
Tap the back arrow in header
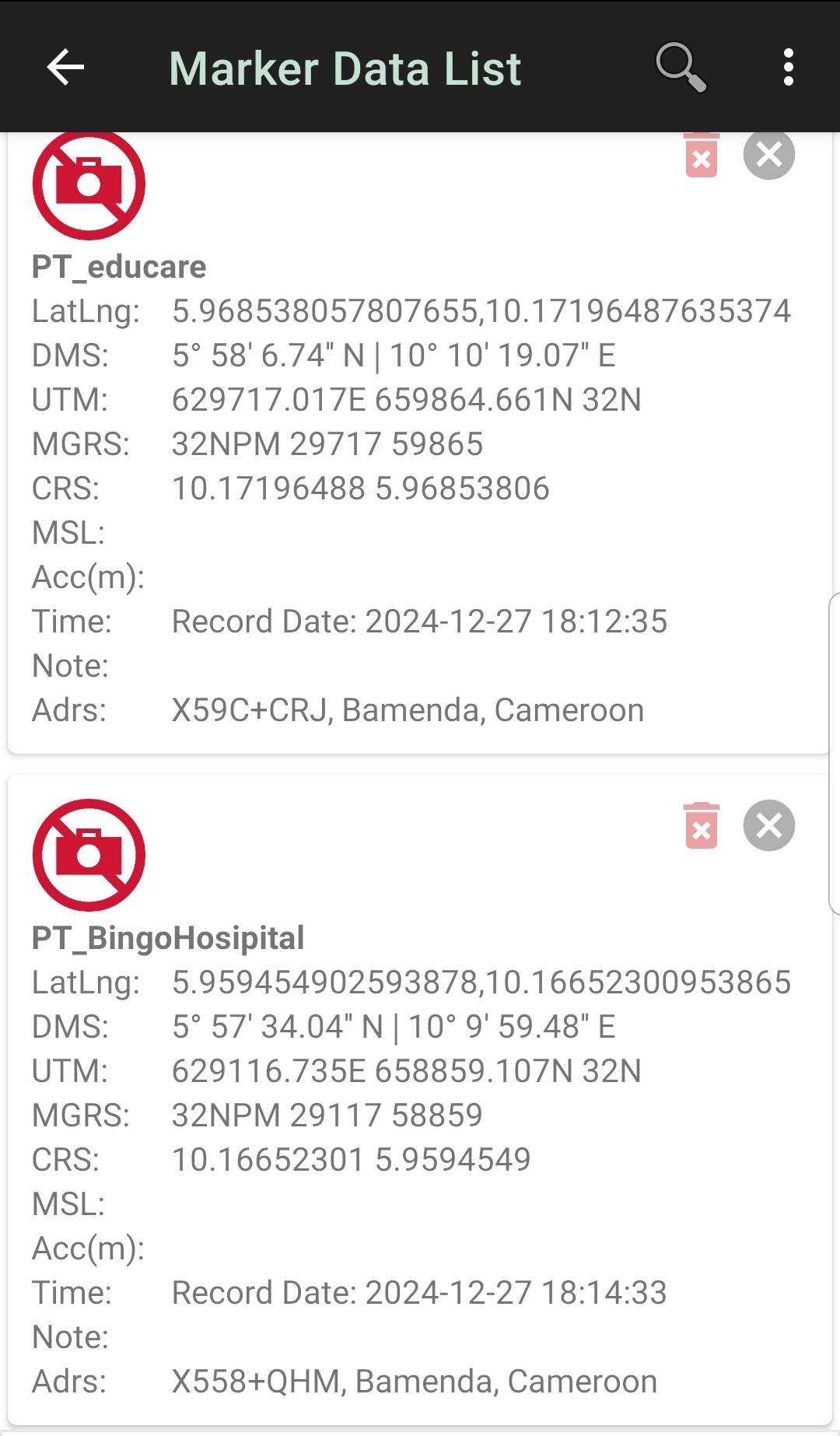click(65, 68)
